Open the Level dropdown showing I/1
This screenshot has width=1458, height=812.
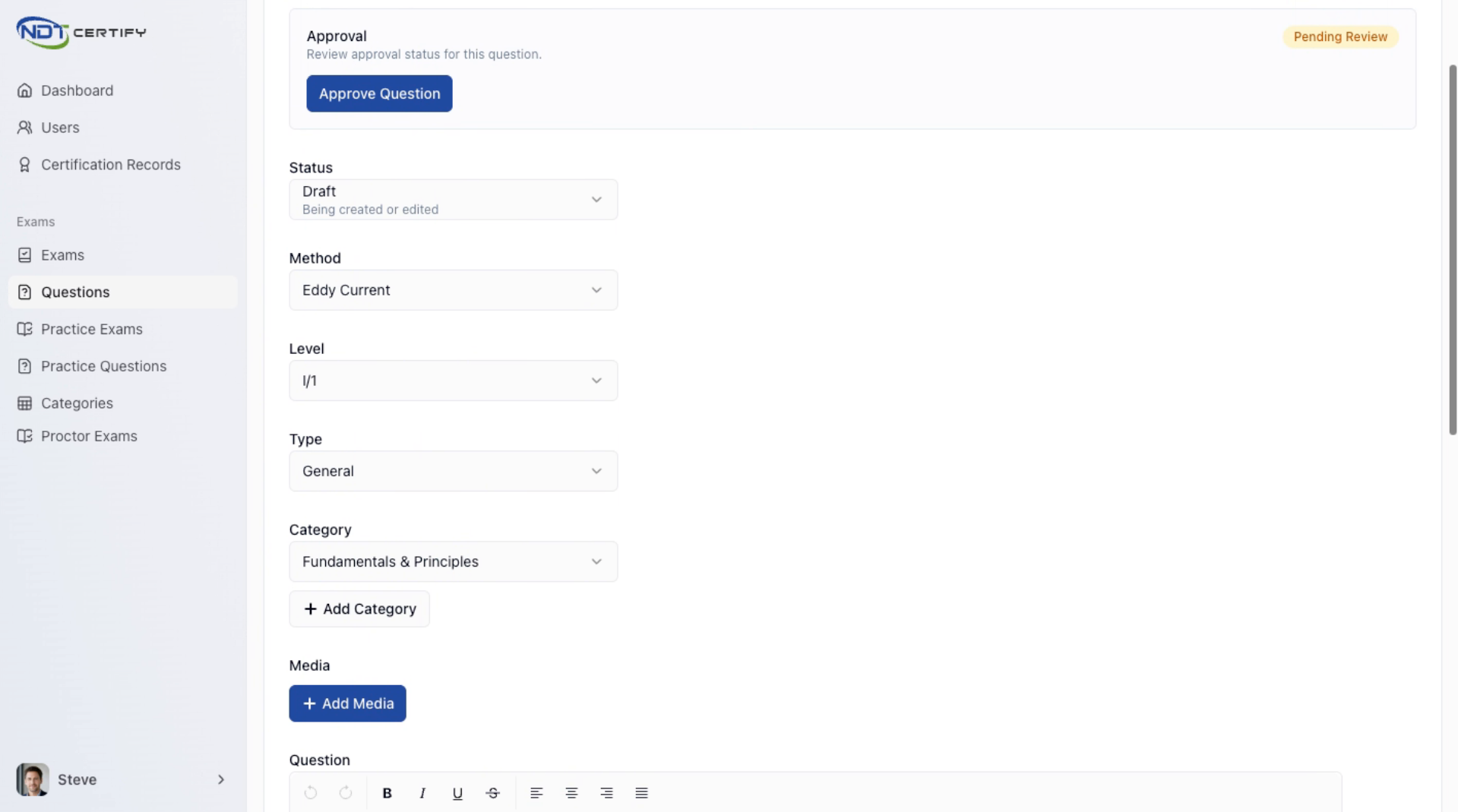(454, 381)
